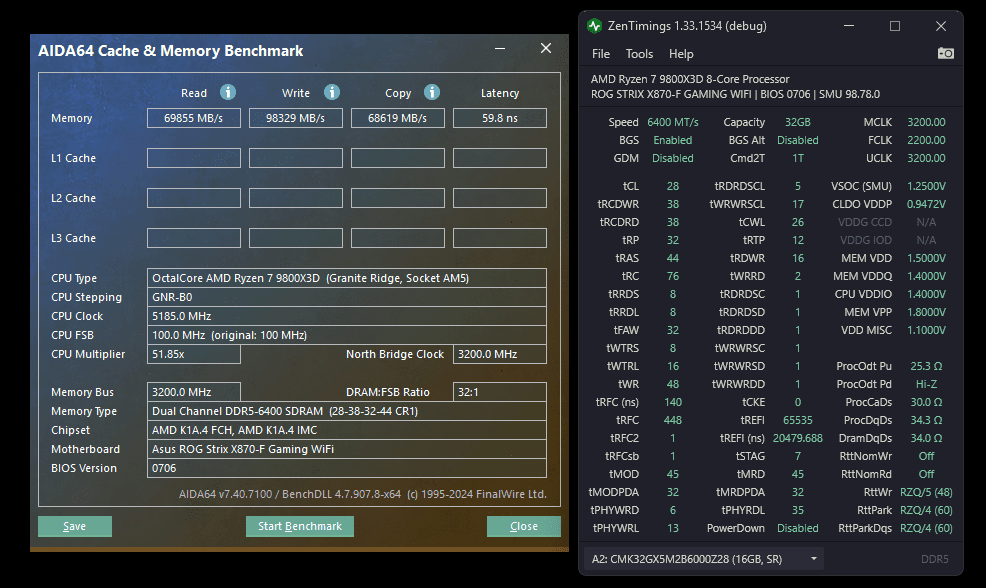Click the empty L3 Cache Latency field

(x=500, y=238)
